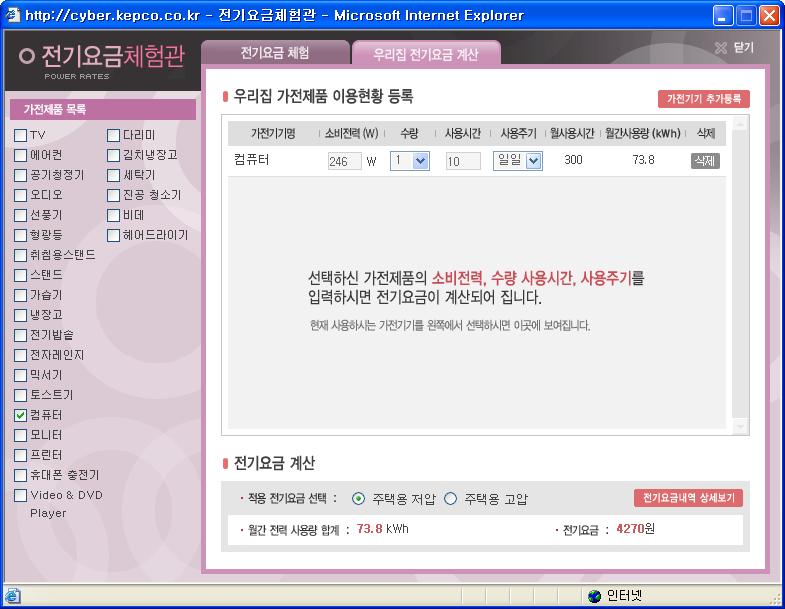
Task: Select the 선풍기 checkbox
Action: 21,215
